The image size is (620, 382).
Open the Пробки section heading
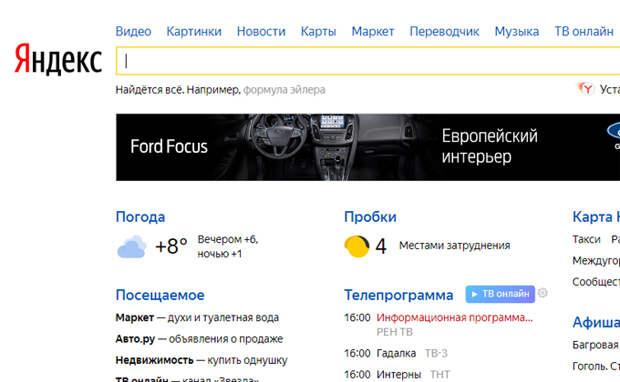(x=370, y=217)
